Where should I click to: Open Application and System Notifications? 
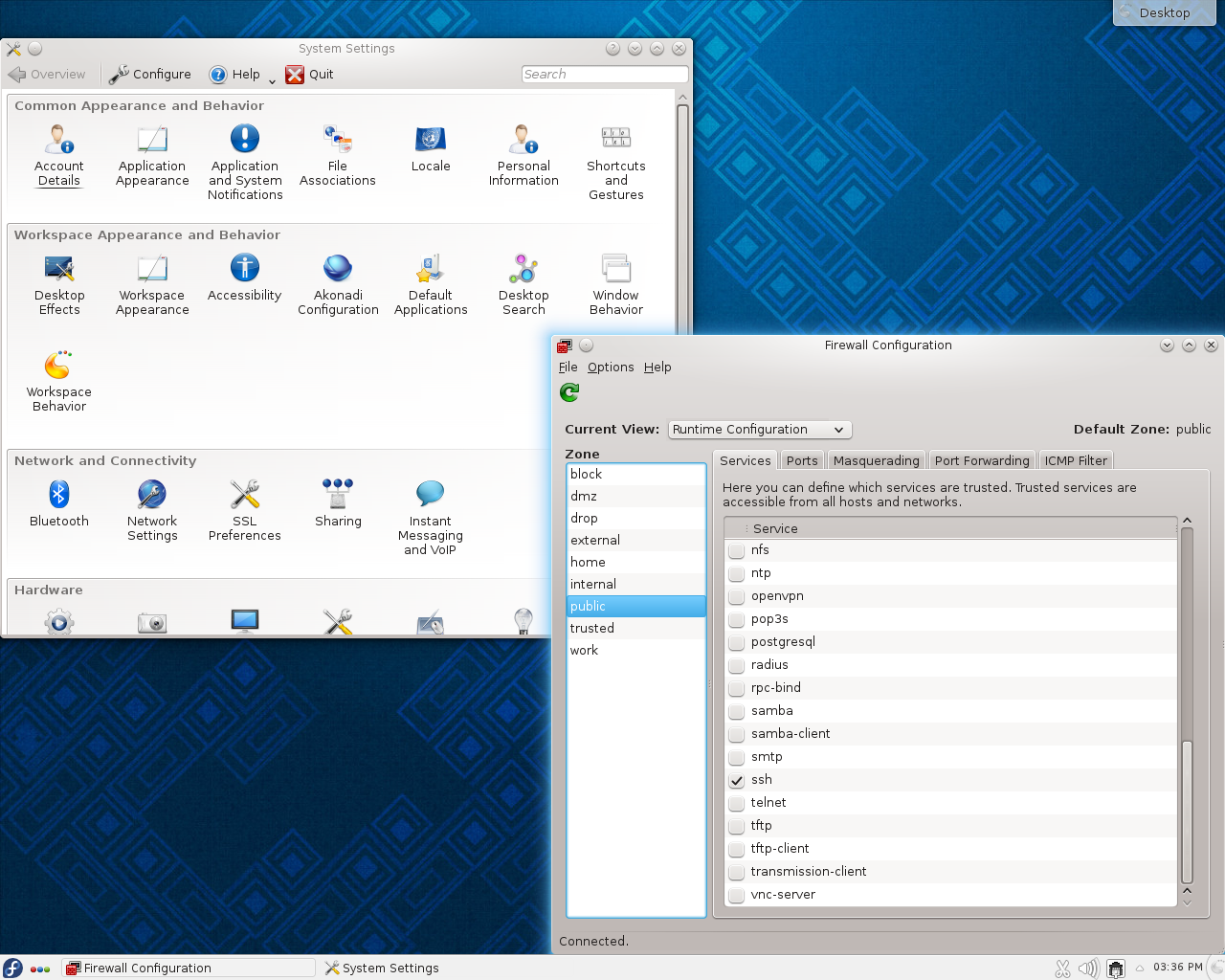click(x=245, y=163)
